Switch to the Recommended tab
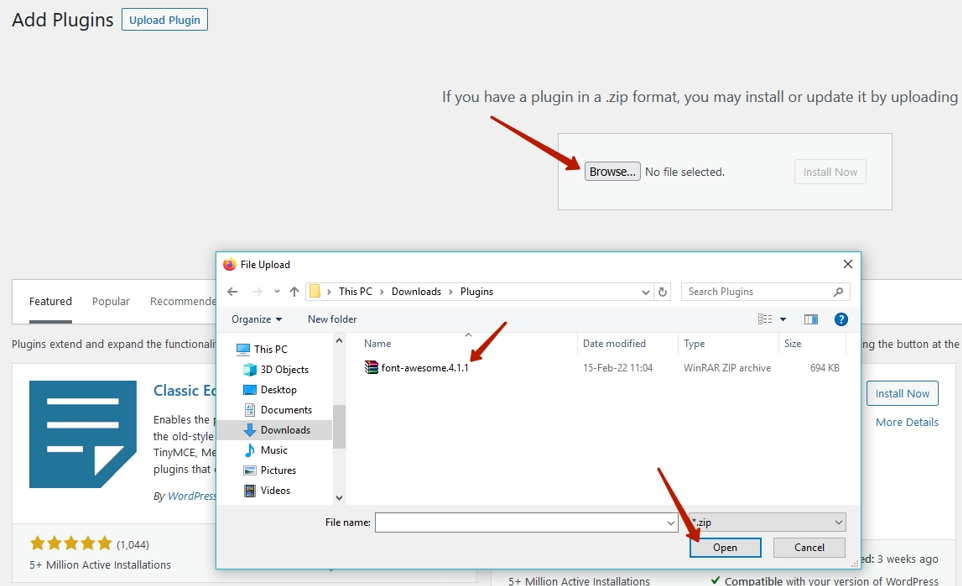The width and height of the screenshot is (962, 586). [183, 301]
